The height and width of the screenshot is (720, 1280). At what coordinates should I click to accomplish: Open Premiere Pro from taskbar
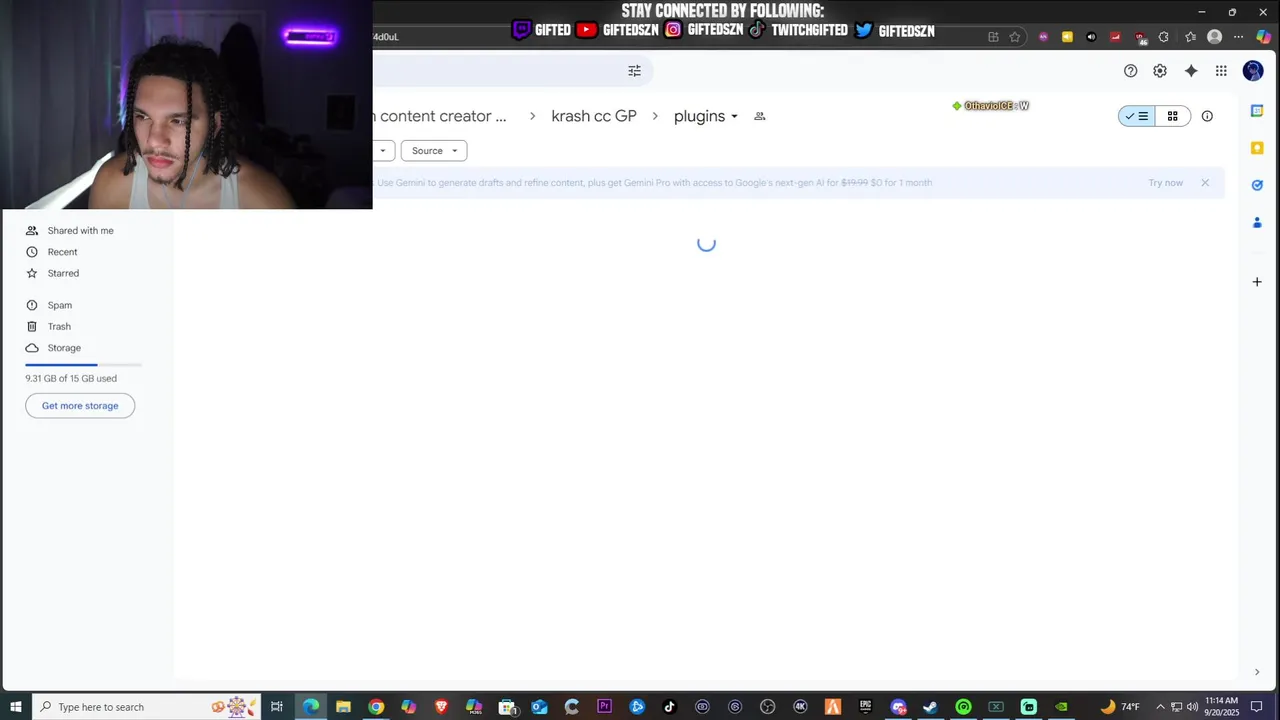604,707
